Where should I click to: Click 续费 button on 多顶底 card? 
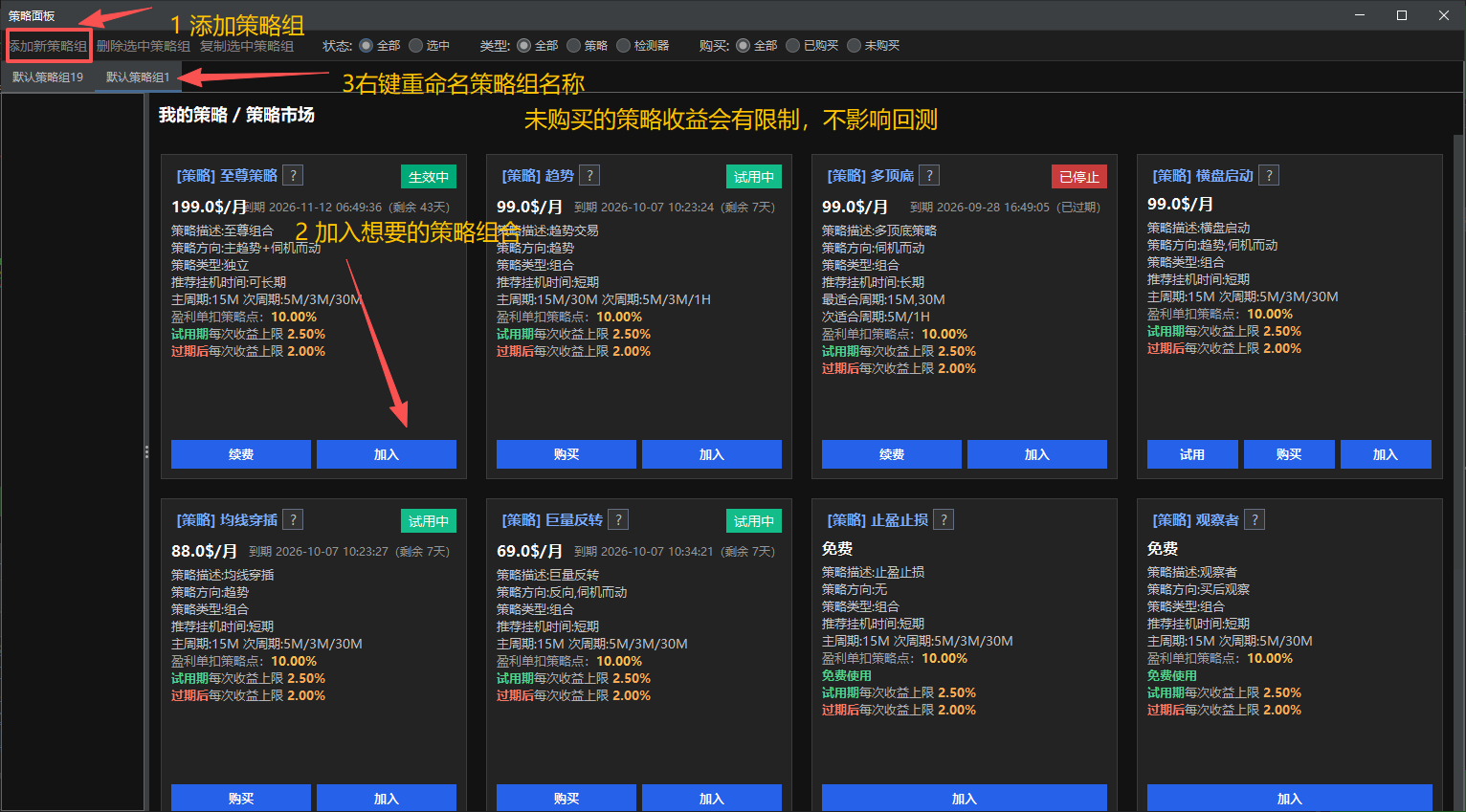pyautogui.click(x=892, y=454)
